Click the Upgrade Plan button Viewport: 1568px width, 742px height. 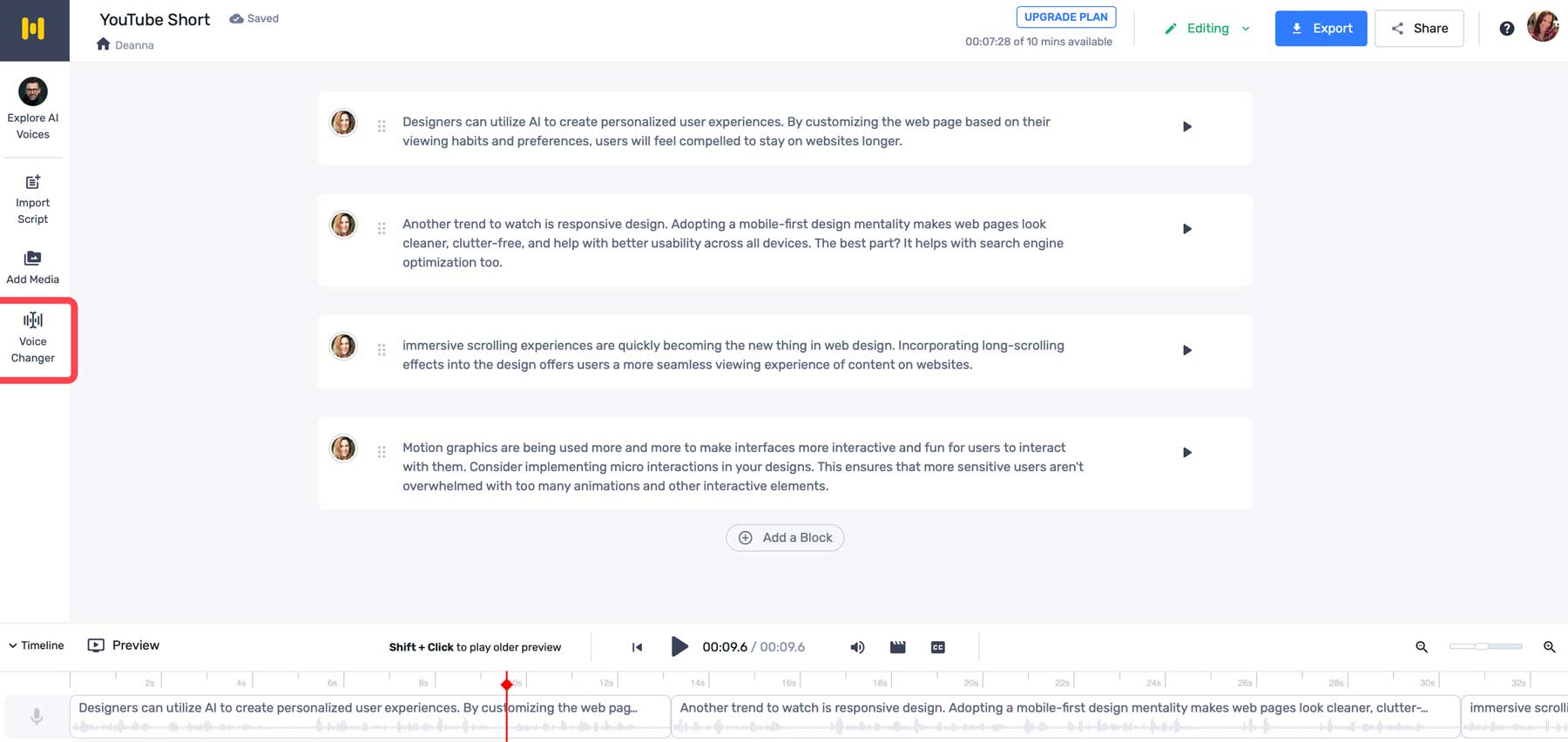pyautogui.click(x=1066, y=17)
